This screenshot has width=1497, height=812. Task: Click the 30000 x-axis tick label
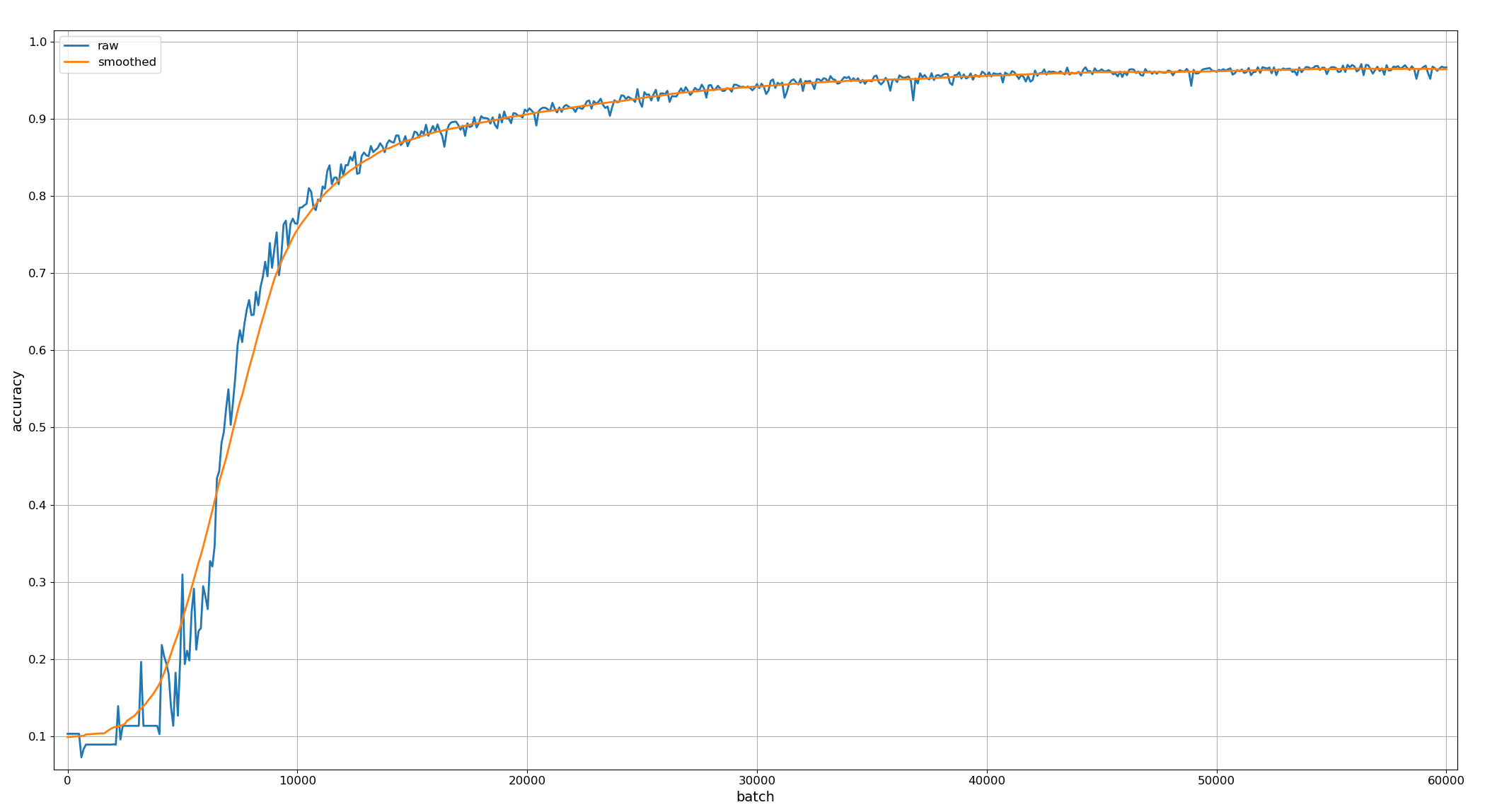757,781
